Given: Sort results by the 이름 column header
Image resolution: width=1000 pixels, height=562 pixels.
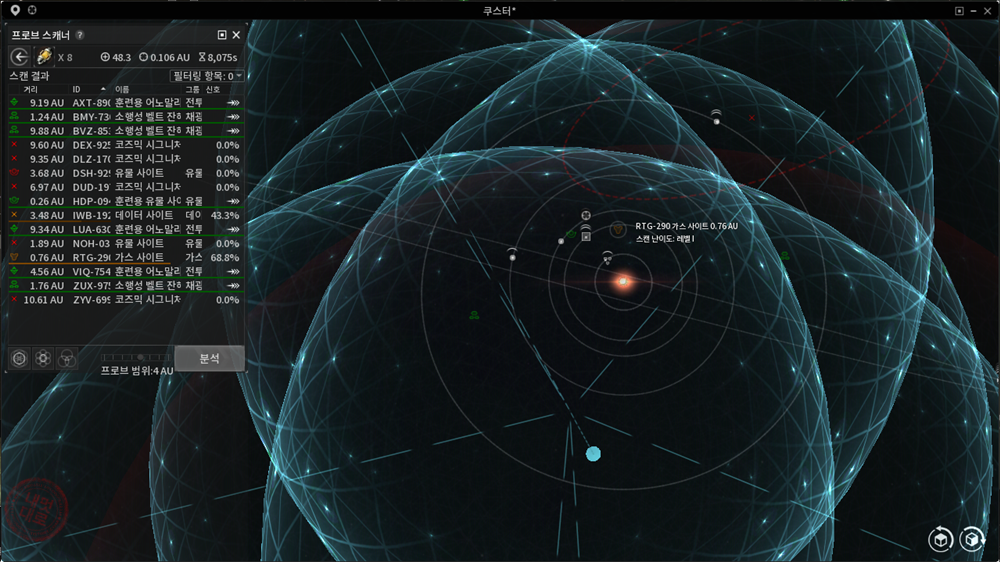Looking at the screenshot, I should 122,89.
